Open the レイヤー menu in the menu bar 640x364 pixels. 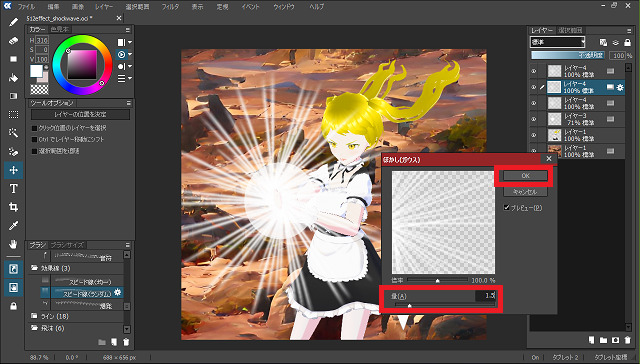(x=104, y=7)
